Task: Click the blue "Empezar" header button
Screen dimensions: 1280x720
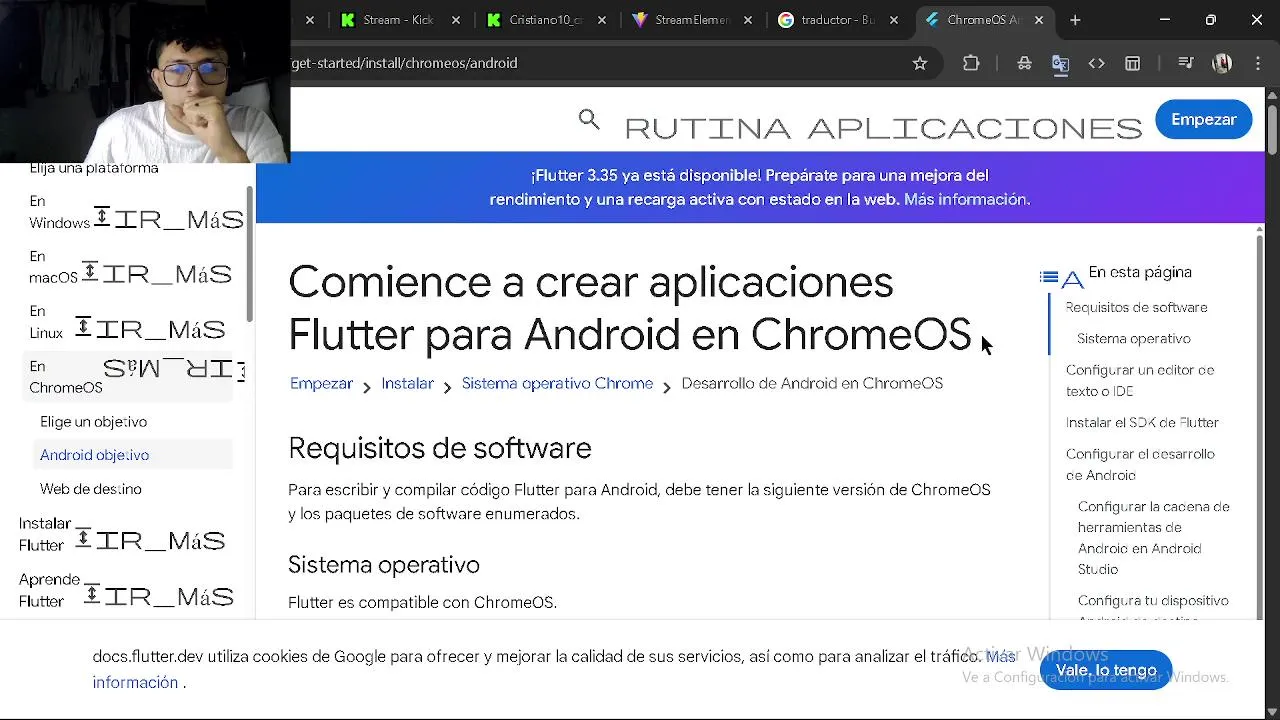Action: point(1204,119)
